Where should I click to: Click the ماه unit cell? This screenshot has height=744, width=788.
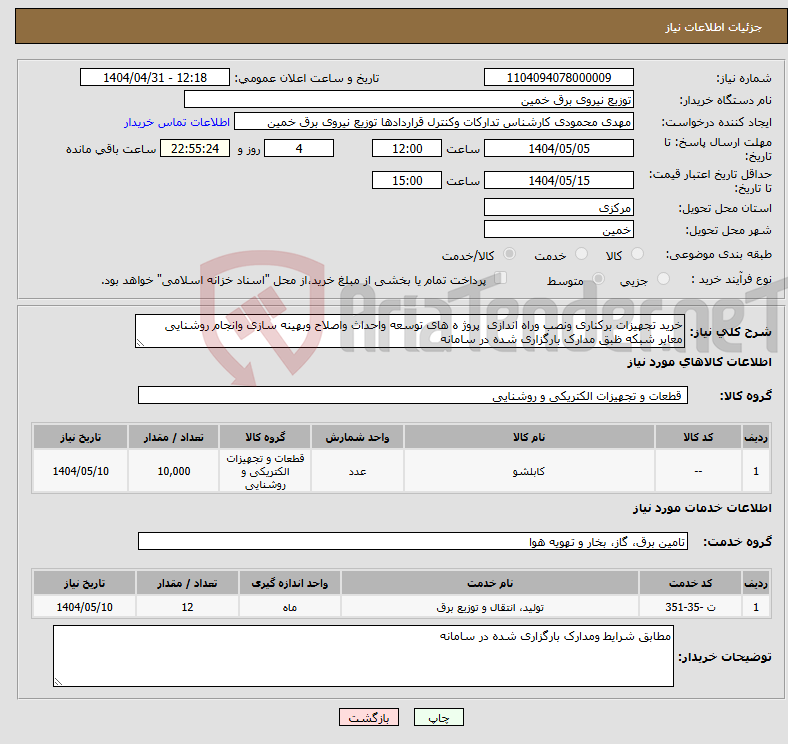tap(289, 607)
